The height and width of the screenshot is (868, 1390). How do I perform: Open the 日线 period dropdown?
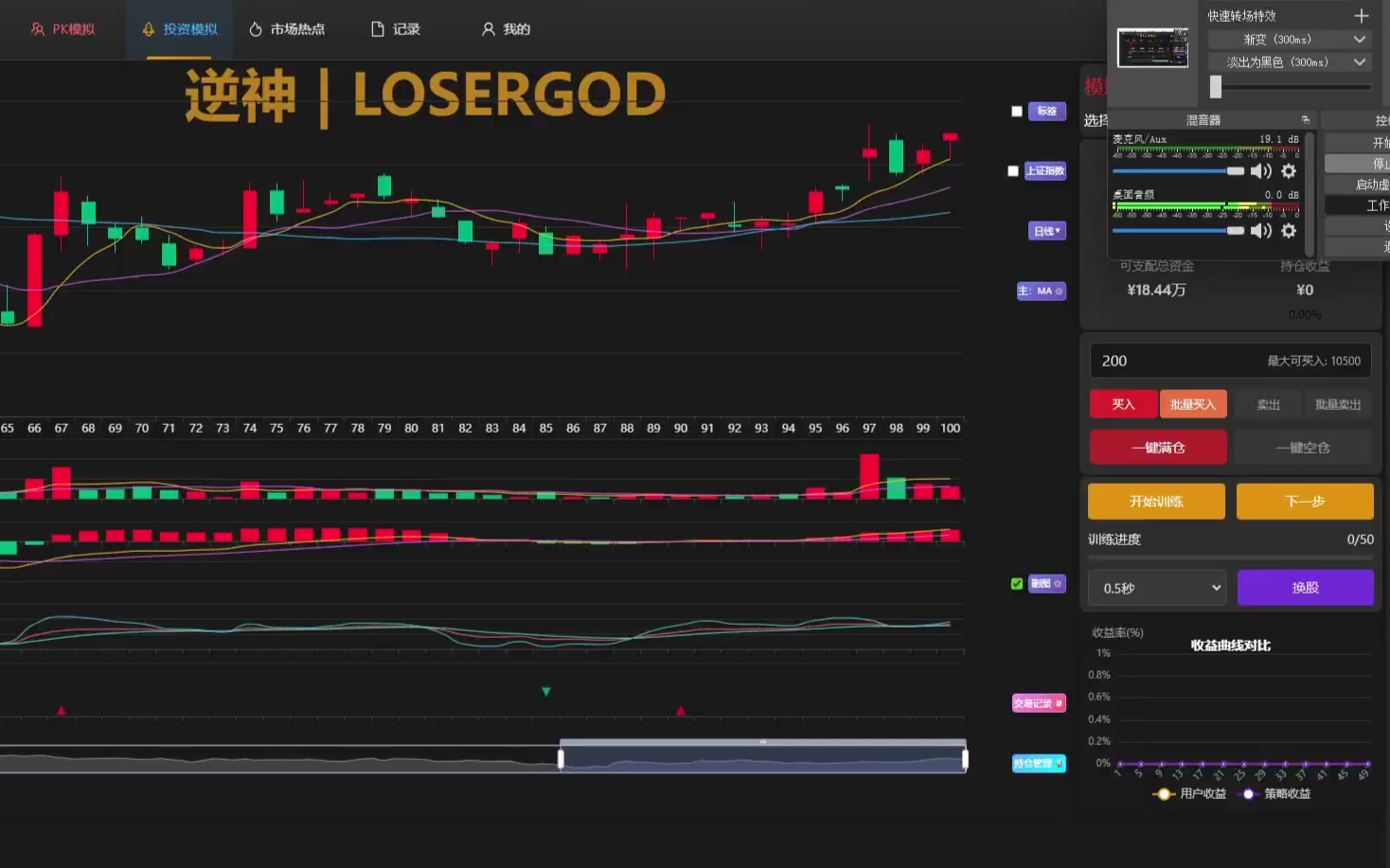(1046, 232)
